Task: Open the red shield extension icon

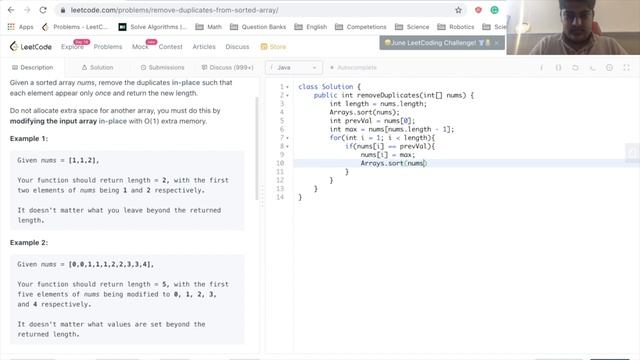Action: coord(478,10)
